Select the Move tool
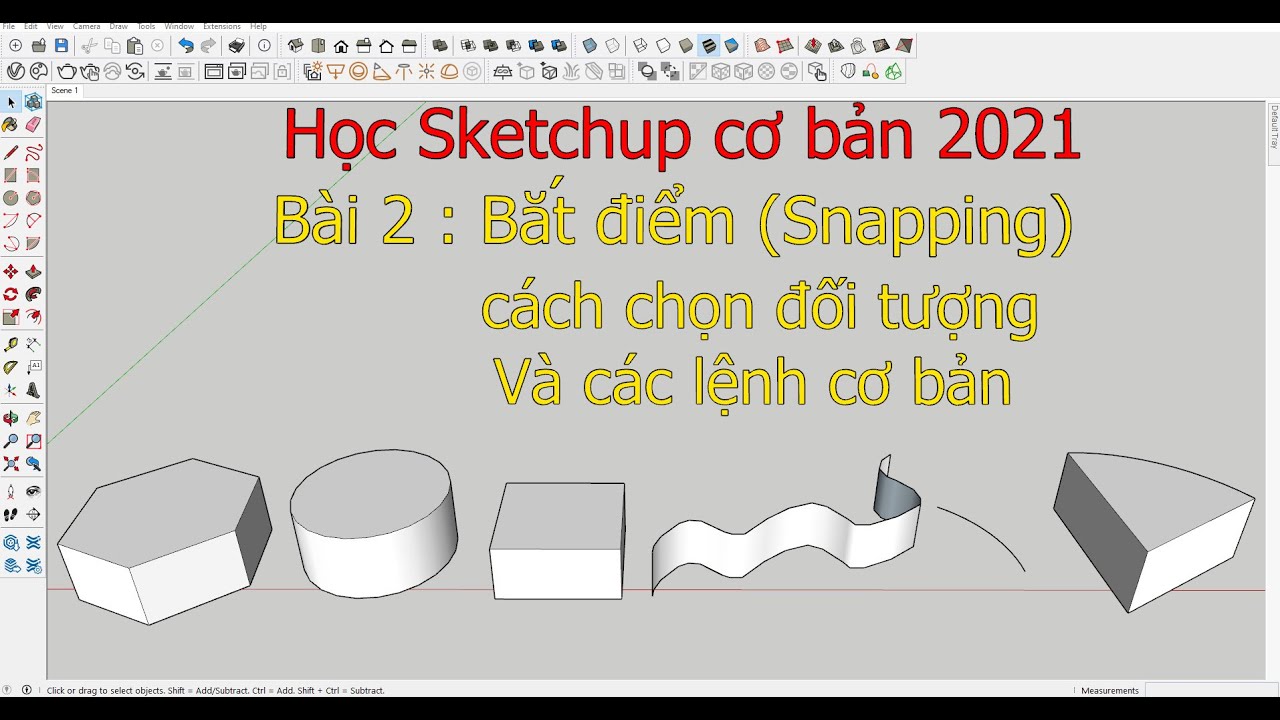The height and width of the screenshot is (720, 1280). pyautogui.click(x=11, y=272)
